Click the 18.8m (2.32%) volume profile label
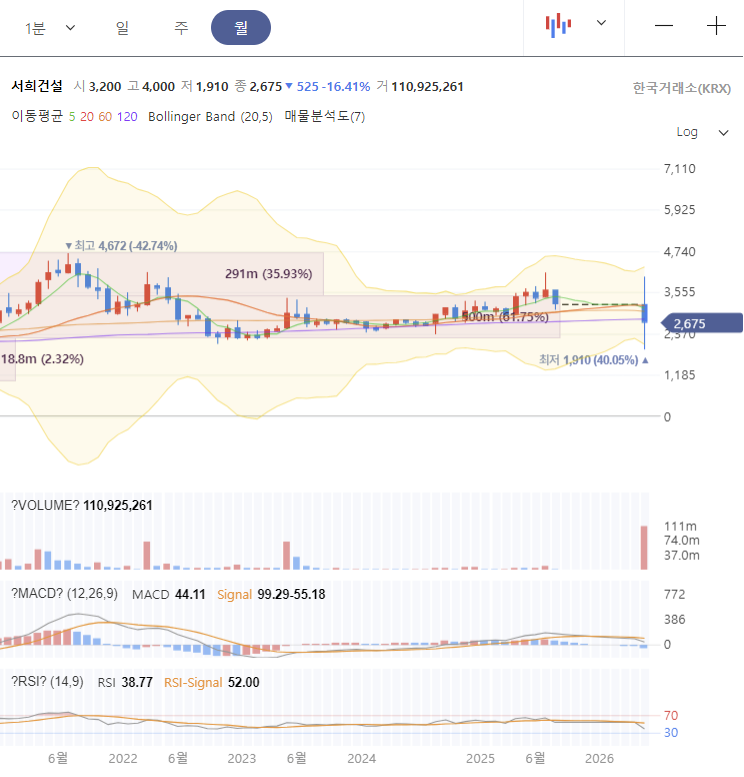This screenshot has width=744, height=777. (42, 359)
